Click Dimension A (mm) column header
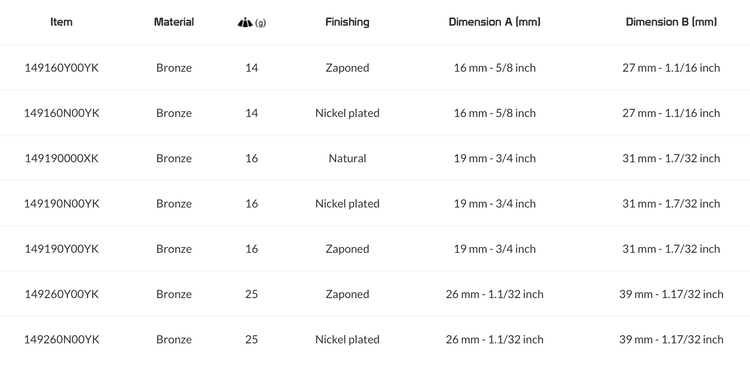 [x=495, y=22]
